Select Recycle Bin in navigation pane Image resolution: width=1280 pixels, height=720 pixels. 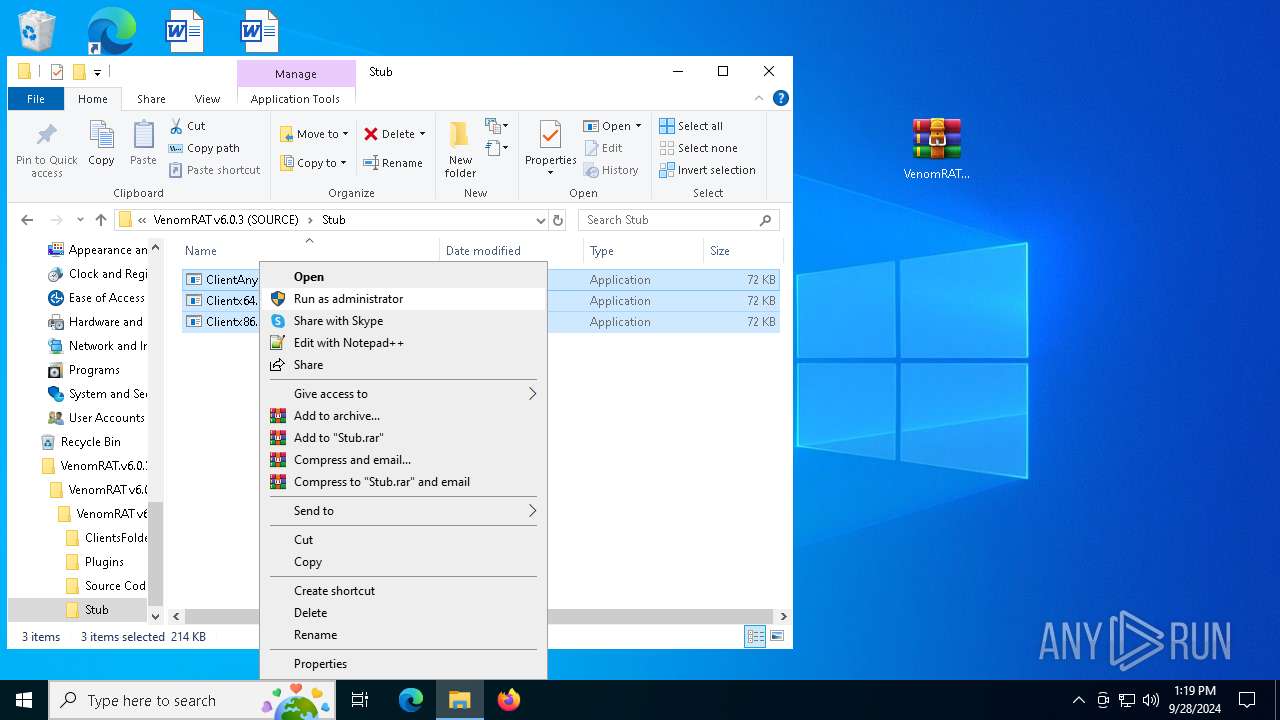point(90,442)
